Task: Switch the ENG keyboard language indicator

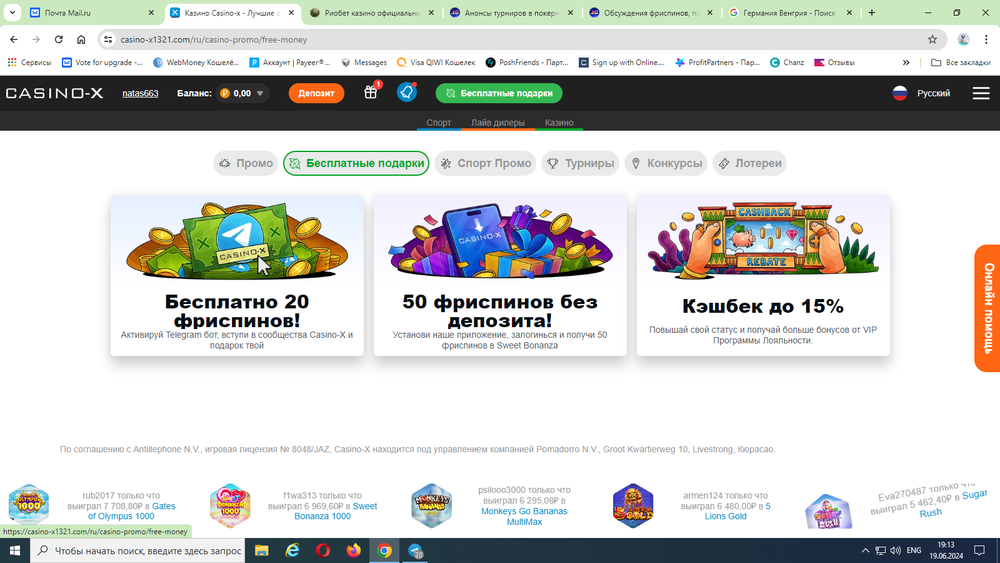Action: [914, 550]
